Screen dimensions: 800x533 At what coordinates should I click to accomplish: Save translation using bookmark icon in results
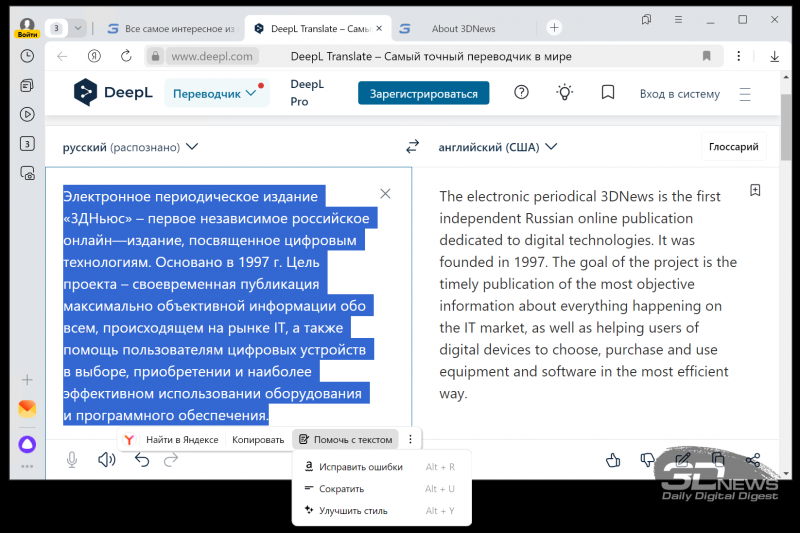755,190
